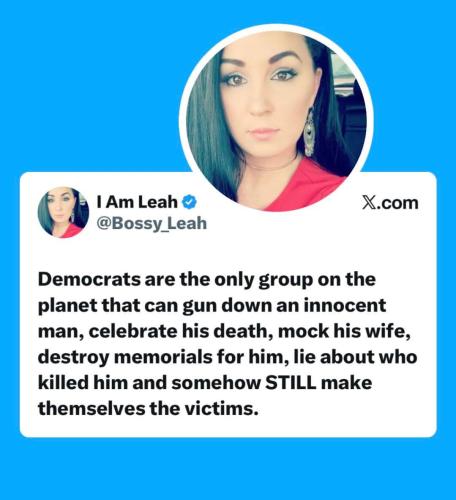This screenshot has height=500, width=456.
Task: Click the blue background below the white card
Action: pos(228,468)
